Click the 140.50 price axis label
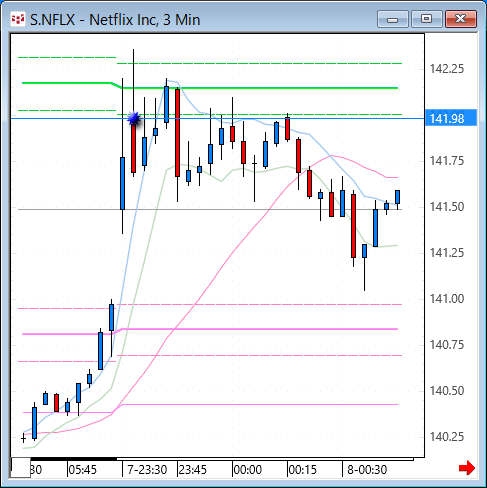Viewport: 487px width, 488px height. click(447, 391)
